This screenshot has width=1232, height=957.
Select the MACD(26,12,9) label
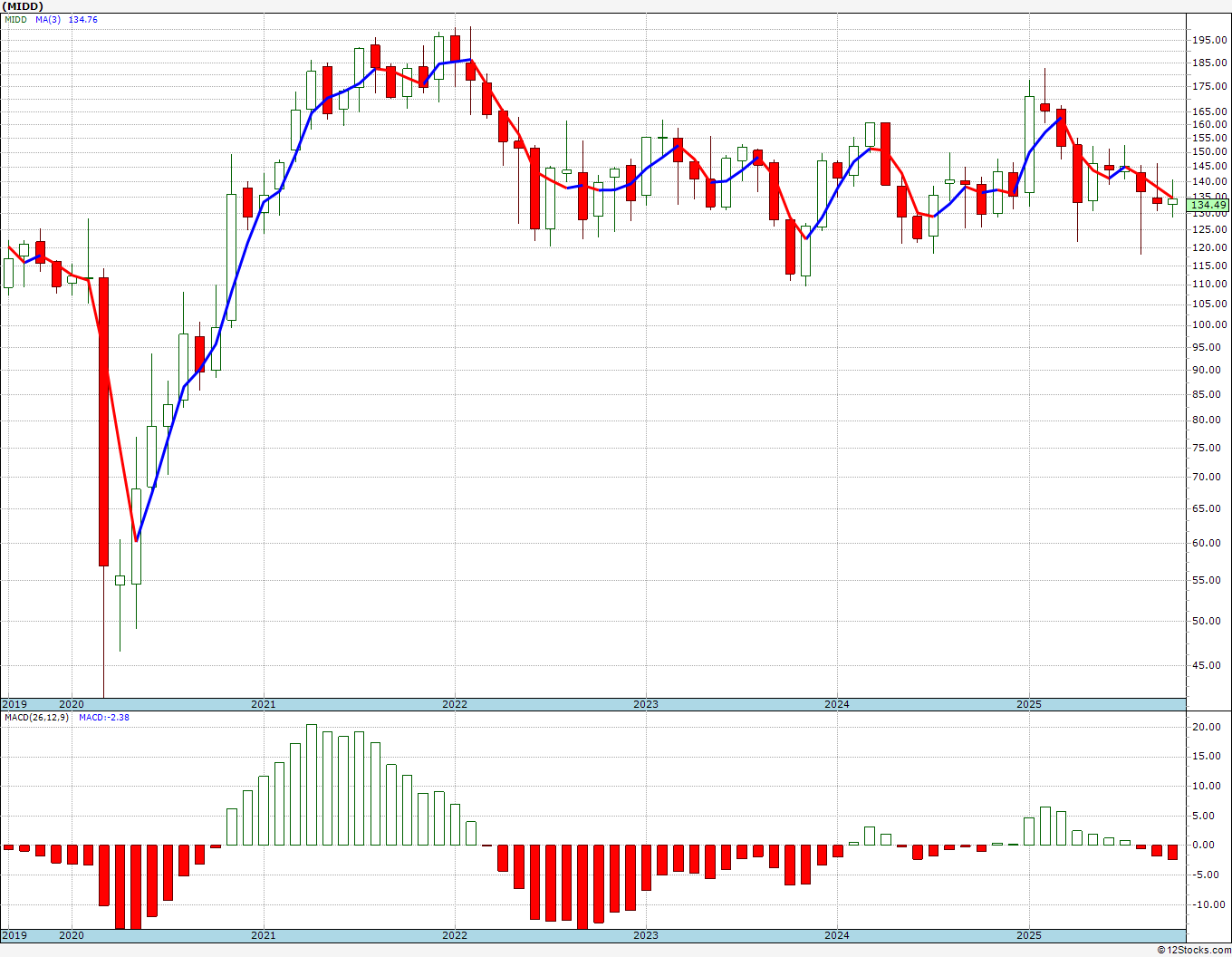[35, 717]
